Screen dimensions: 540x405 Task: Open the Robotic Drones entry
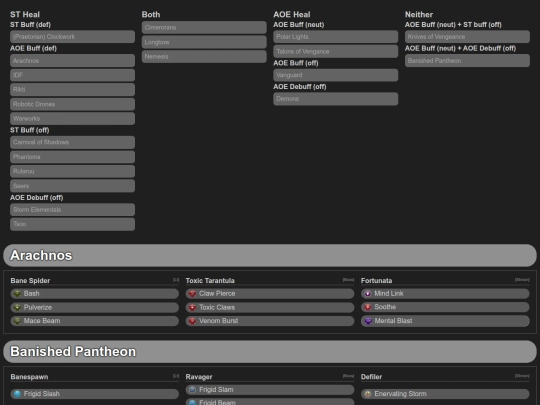[x=72, y=104]
